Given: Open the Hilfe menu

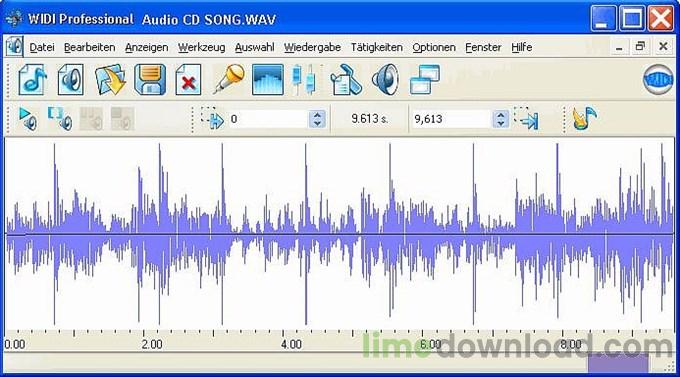Looking at the screenshot, I should (x=521, y=47).
